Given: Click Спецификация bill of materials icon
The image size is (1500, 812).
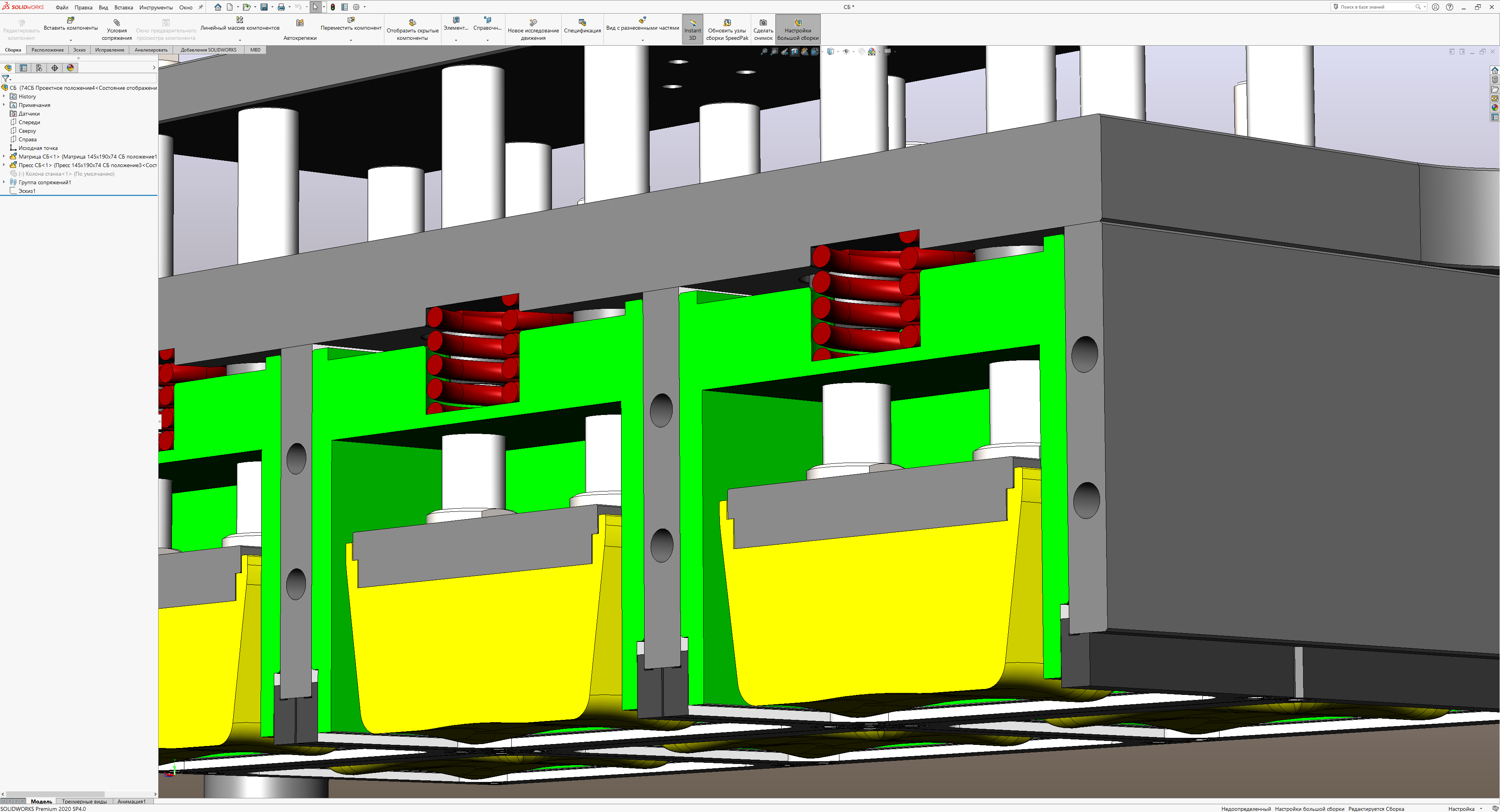Looking at the screenshot, I should (582, 23).
